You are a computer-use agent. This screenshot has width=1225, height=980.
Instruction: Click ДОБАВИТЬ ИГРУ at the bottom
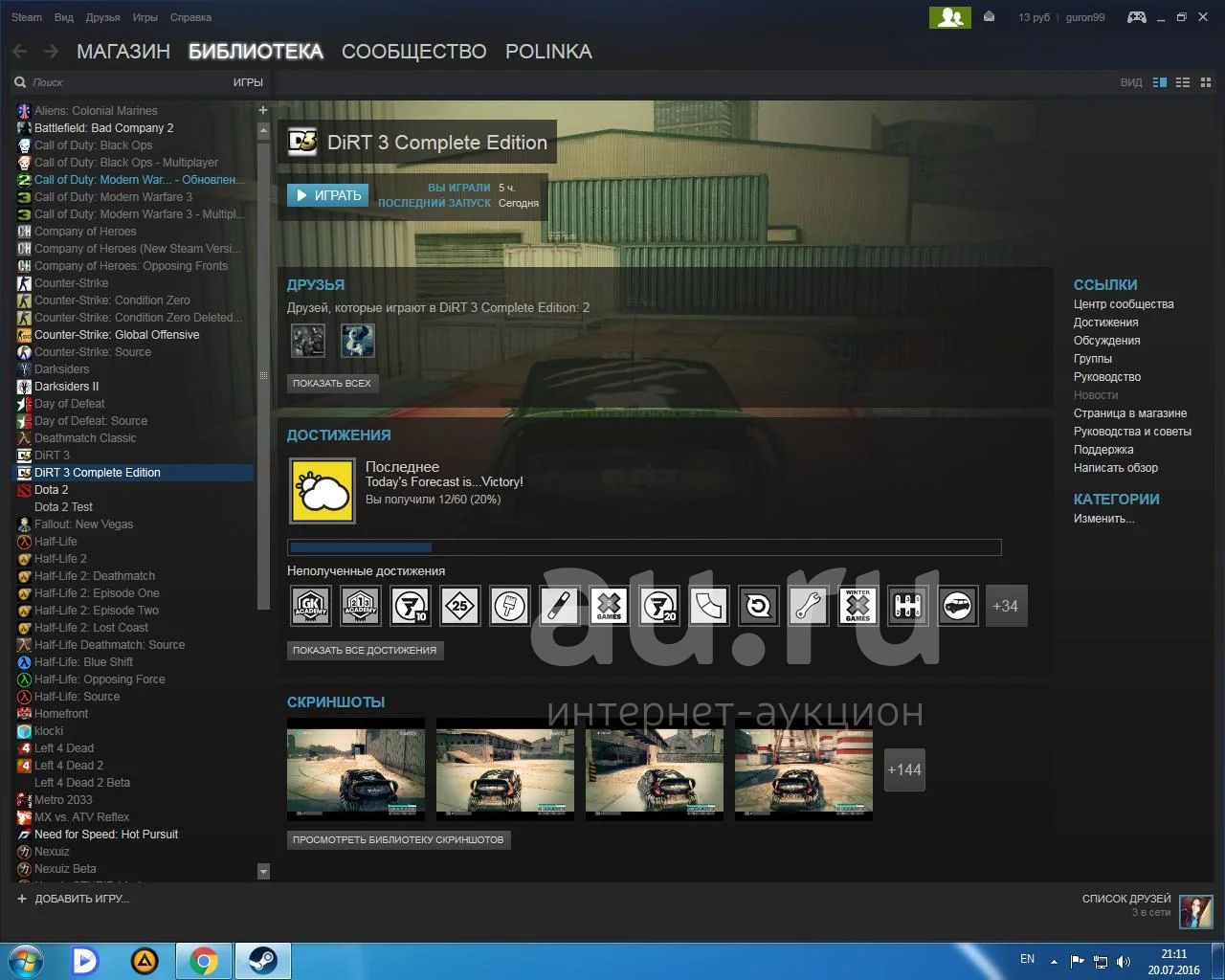pyautogui.click(x=73, y=899)
